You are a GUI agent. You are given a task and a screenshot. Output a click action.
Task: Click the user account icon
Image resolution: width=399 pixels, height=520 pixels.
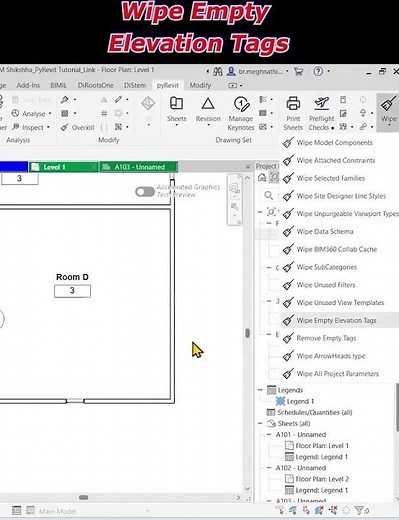tap(231, 71)
